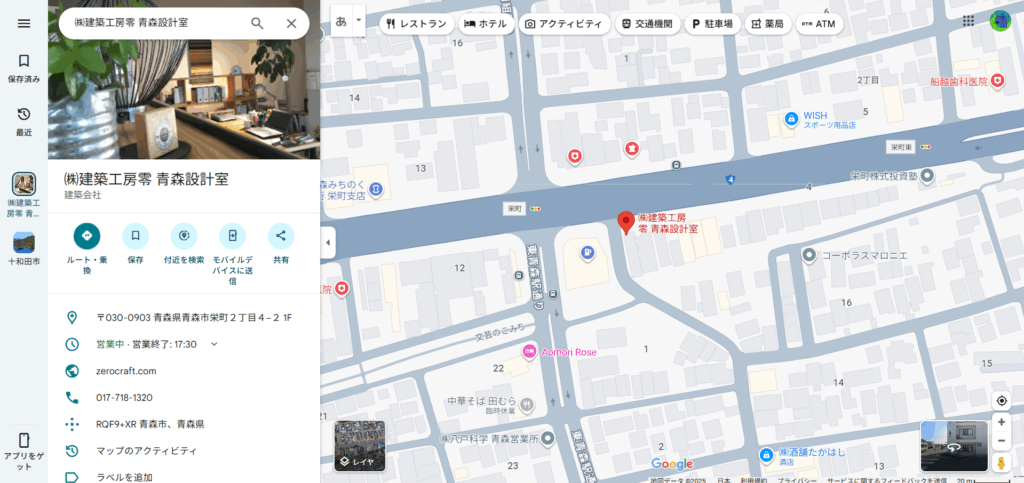Image resolution: width=1024 pixels, height=483 pixels.
Task: Click the search magnifier icon
Action: pyautogui.click(x=257, y=23)
